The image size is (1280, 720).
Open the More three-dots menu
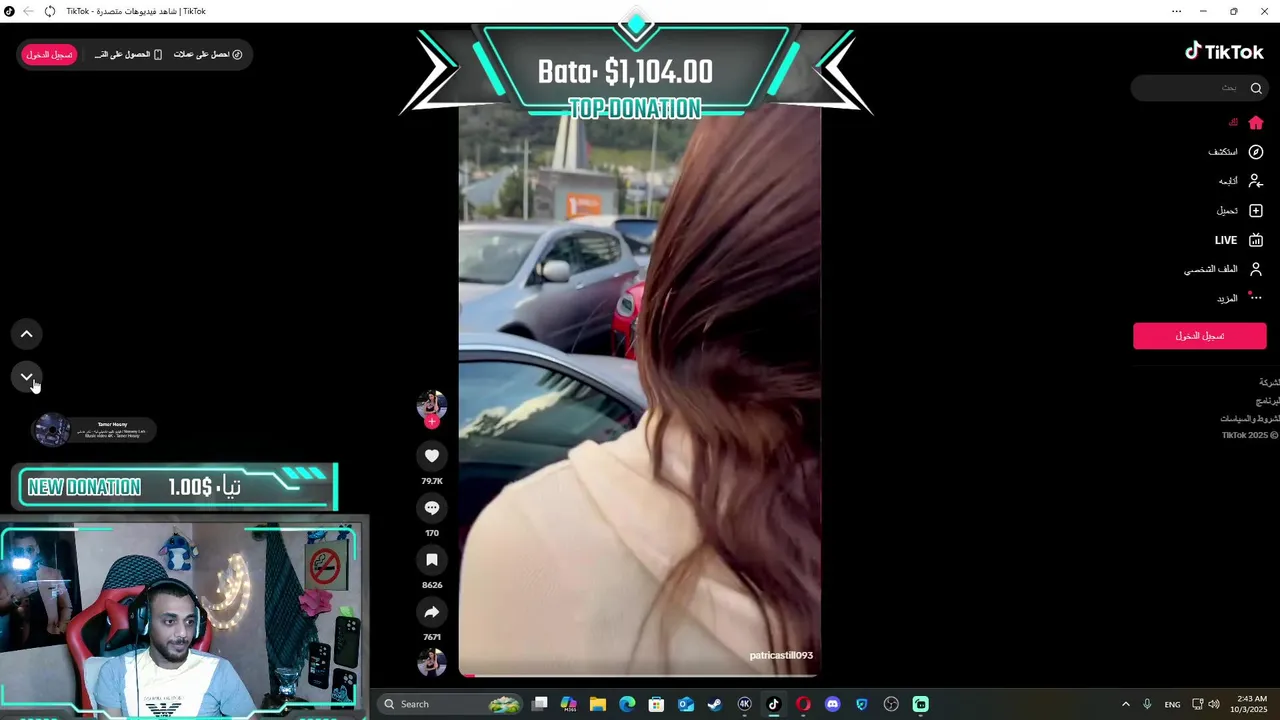[x=1255, y=297]
